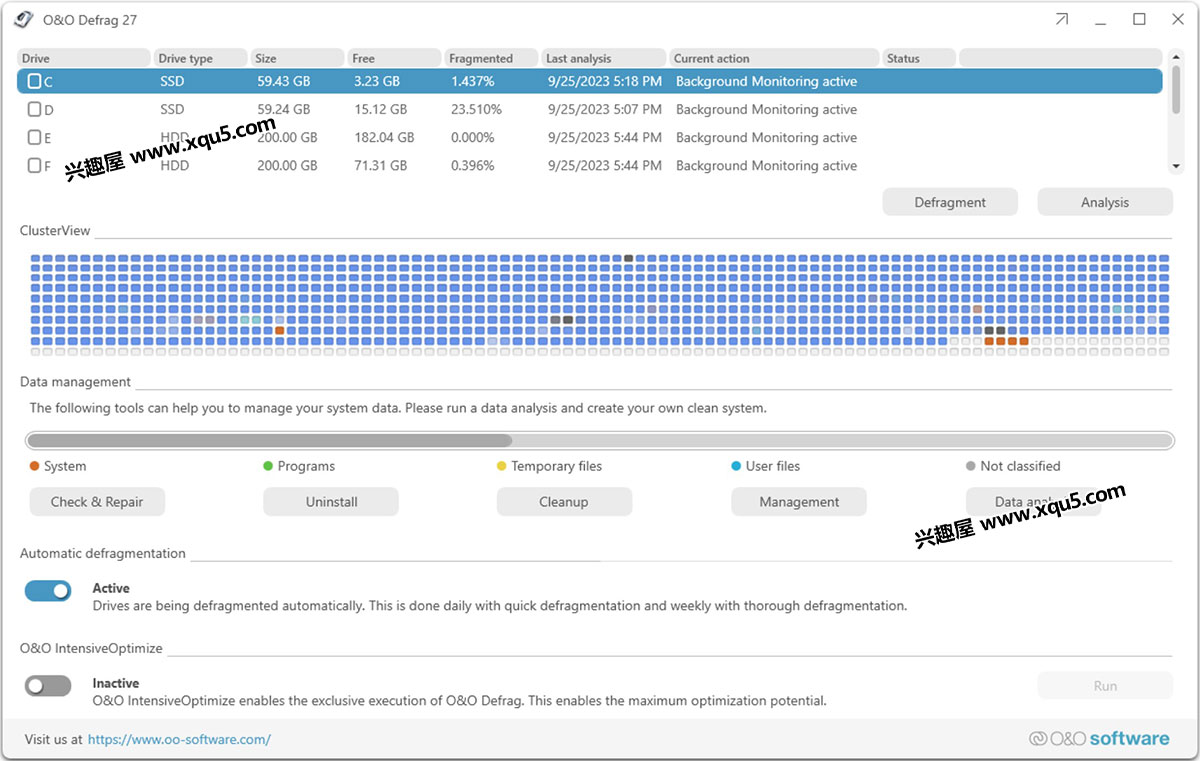Screen dimensions: 1200x761
Task: Click the gray Not classified legend dot
Action: point(971,466)
